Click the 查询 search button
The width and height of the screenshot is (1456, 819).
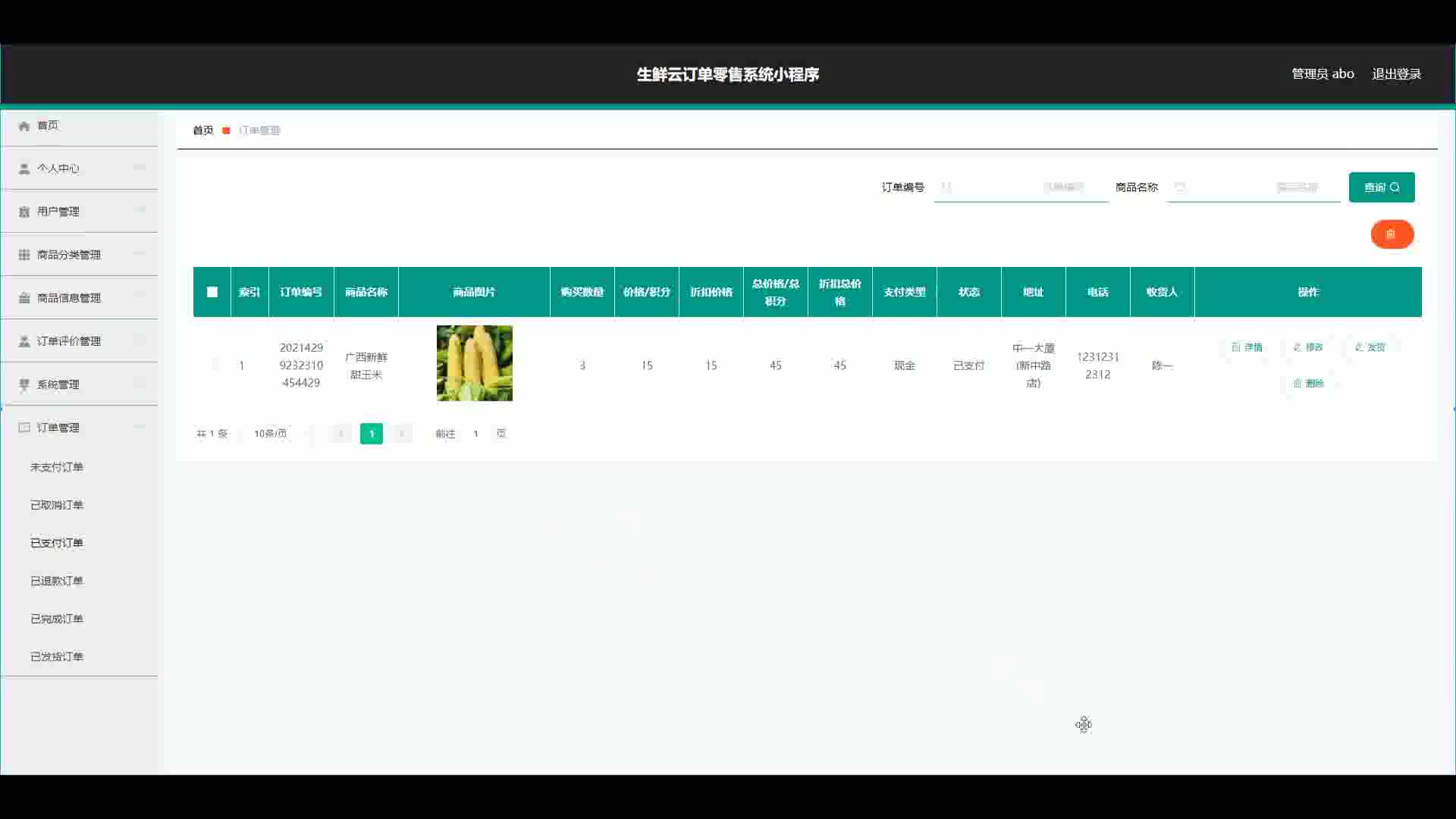1381,187
